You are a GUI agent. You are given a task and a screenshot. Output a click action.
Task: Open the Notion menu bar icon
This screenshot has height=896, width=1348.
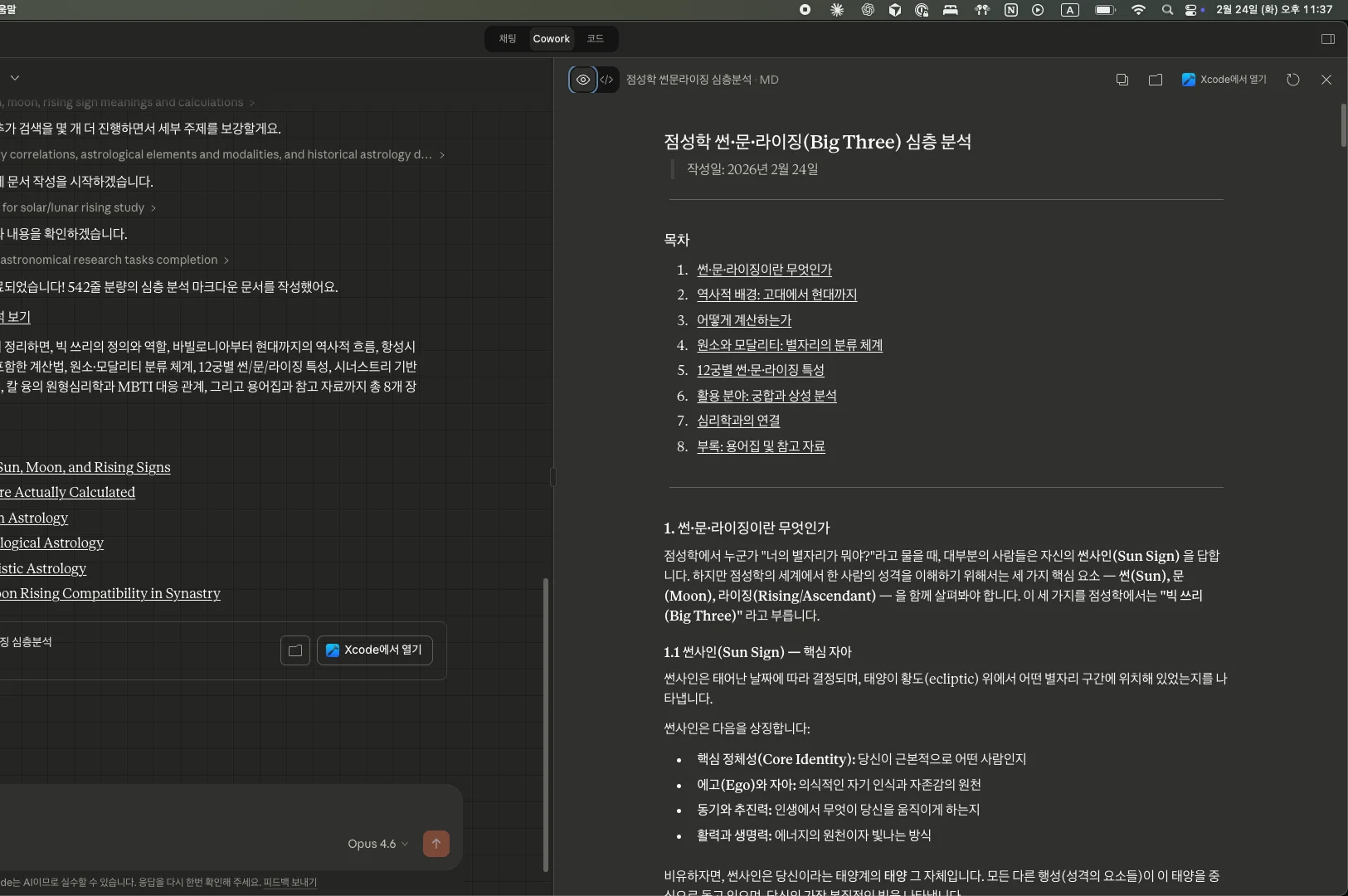(x=1011, y=10)
